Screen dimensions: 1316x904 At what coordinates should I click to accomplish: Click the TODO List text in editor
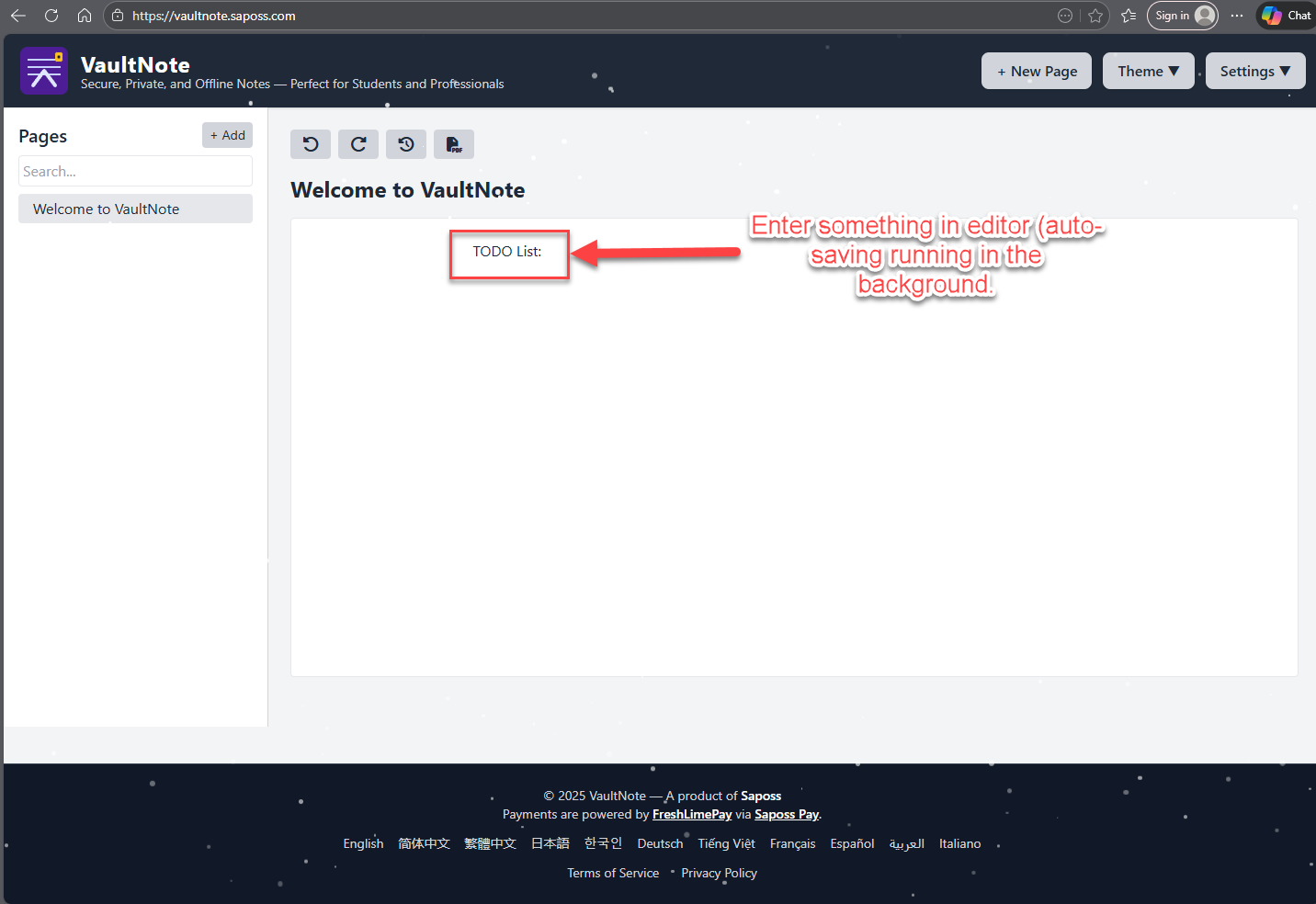[x=507, y=252]
